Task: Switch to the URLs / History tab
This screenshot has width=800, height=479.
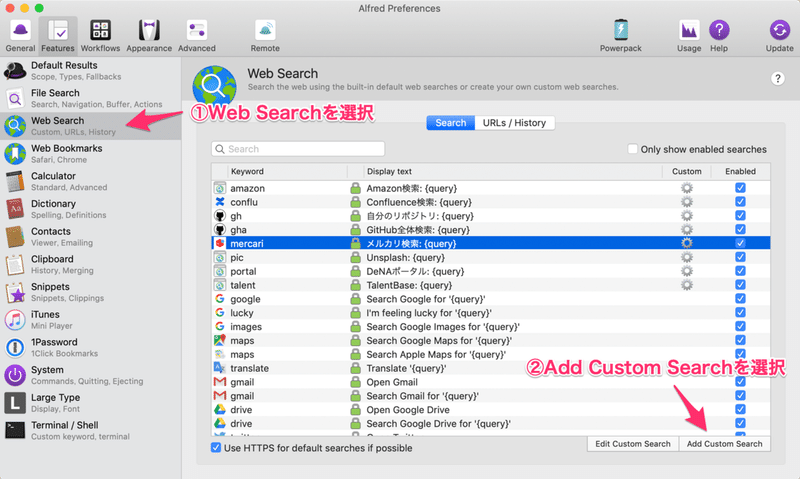Action: coord(514,123)
